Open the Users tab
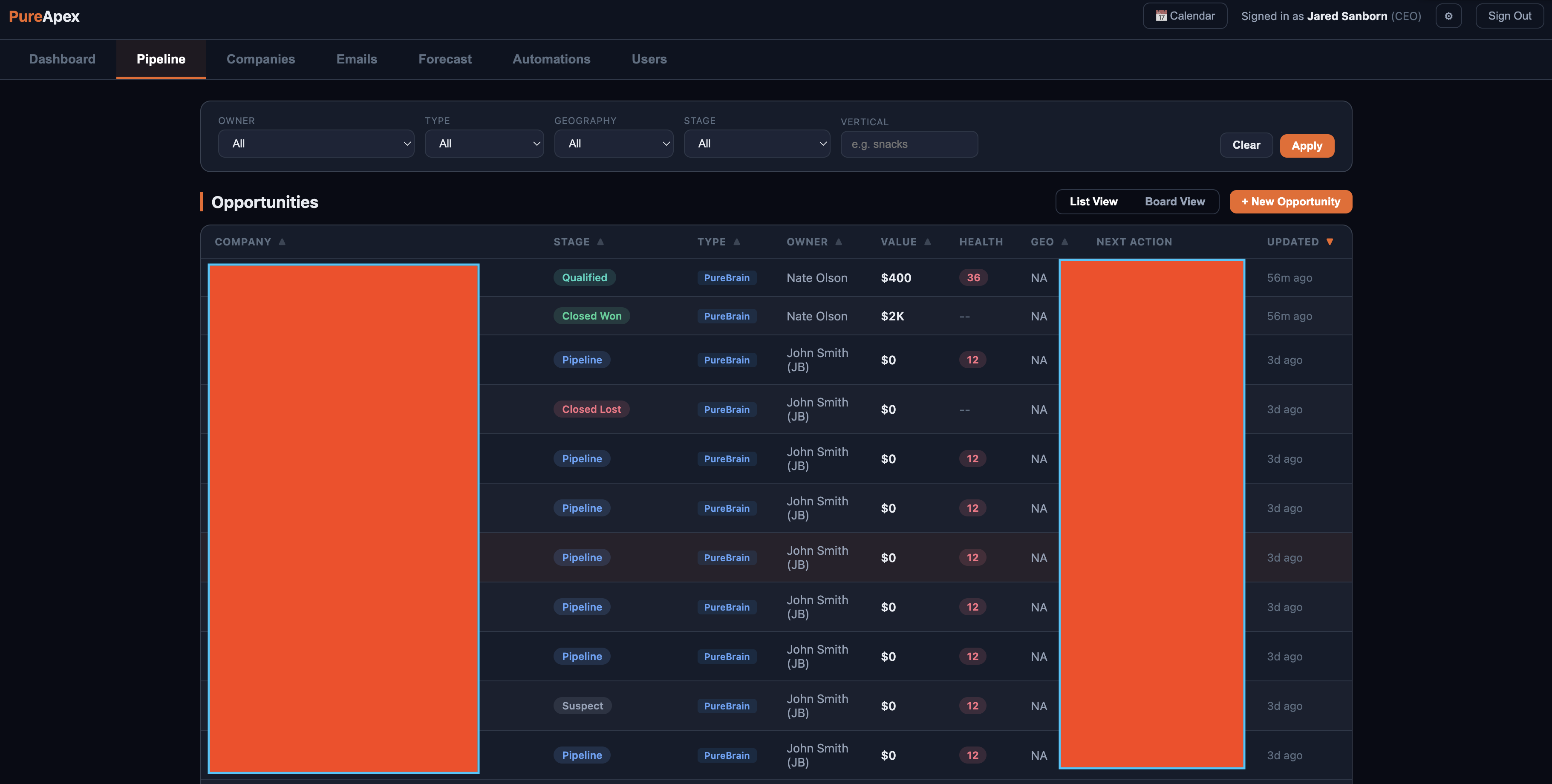The width and height of the screenshot is (1552, 784). [649, 59]
